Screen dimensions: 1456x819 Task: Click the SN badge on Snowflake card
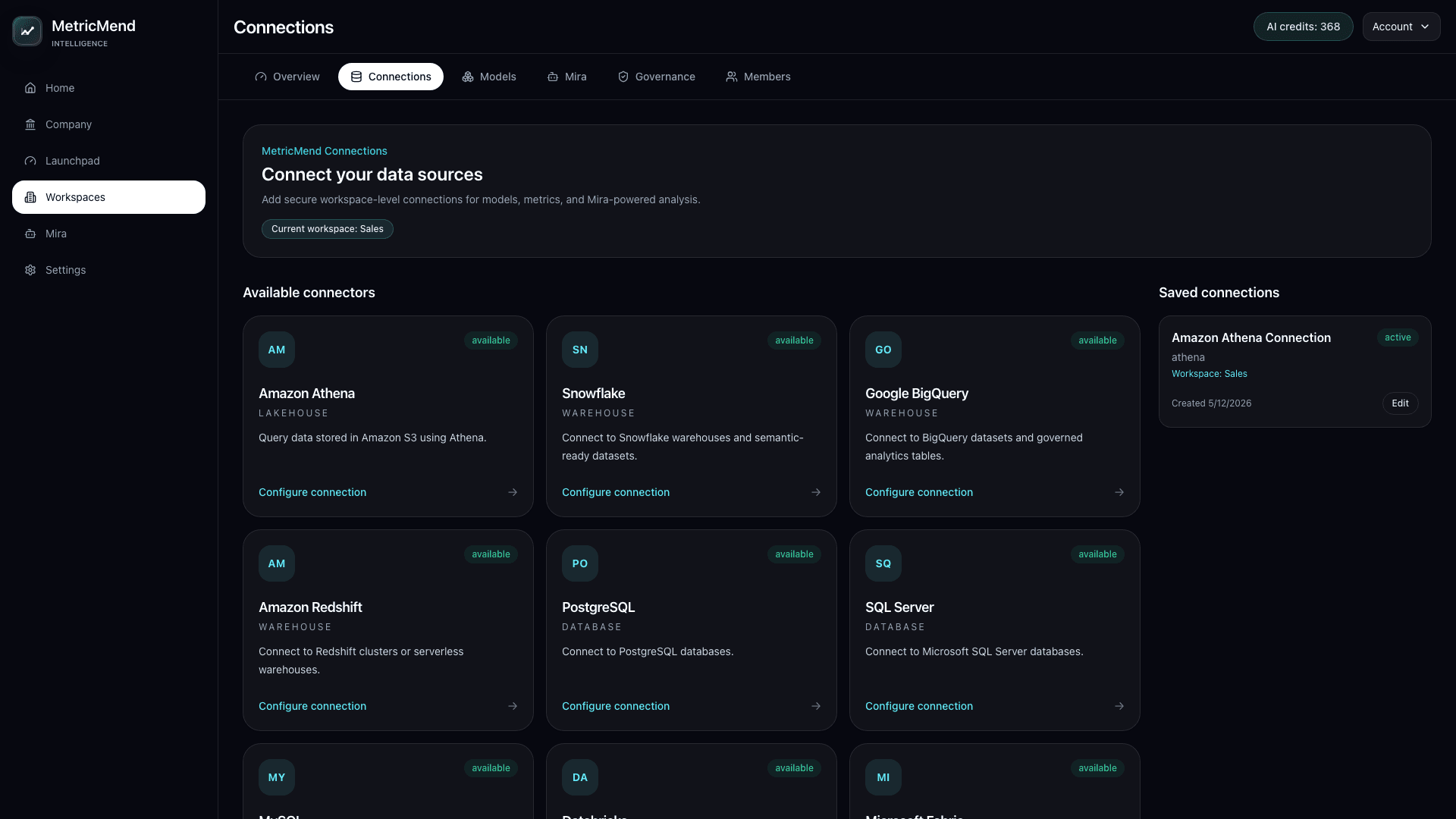(580, 350)
